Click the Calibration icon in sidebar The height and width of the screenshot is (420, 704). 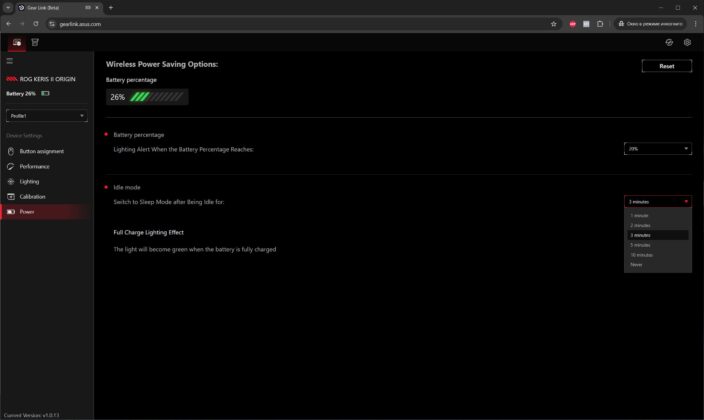pos(11,197)
